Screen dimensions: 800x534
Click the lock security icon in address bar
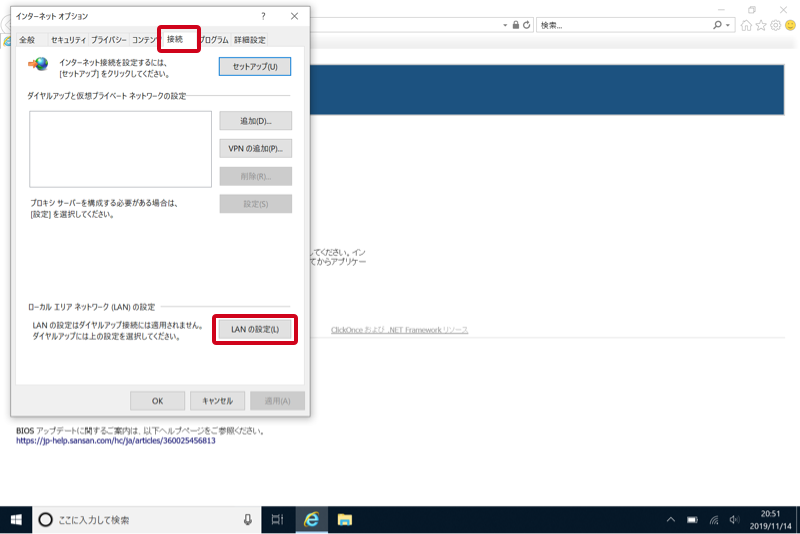[516, 25]
